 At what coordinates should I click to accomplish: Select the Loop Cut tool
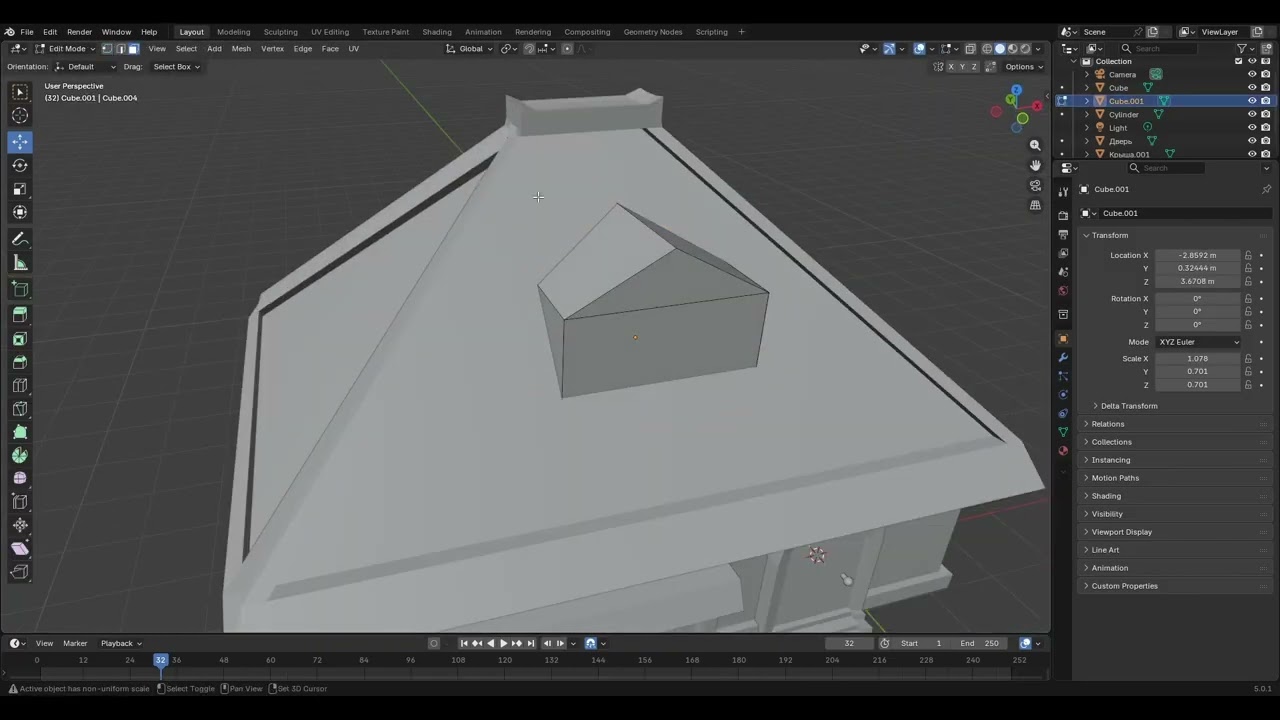(x=20, y=385)
